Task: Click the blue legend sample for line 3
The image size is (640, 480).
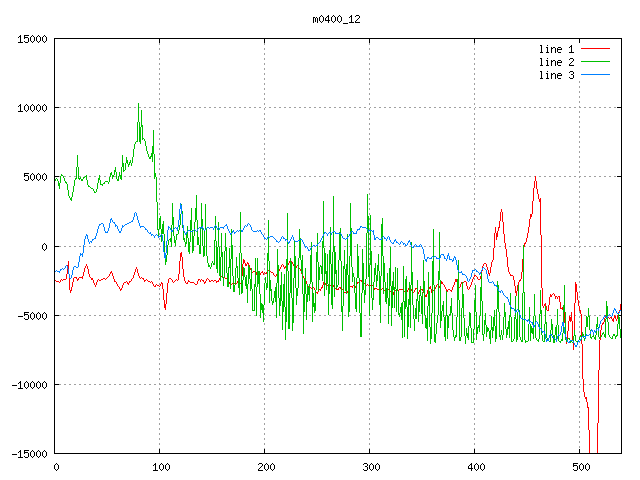Action: click(595, 75)
